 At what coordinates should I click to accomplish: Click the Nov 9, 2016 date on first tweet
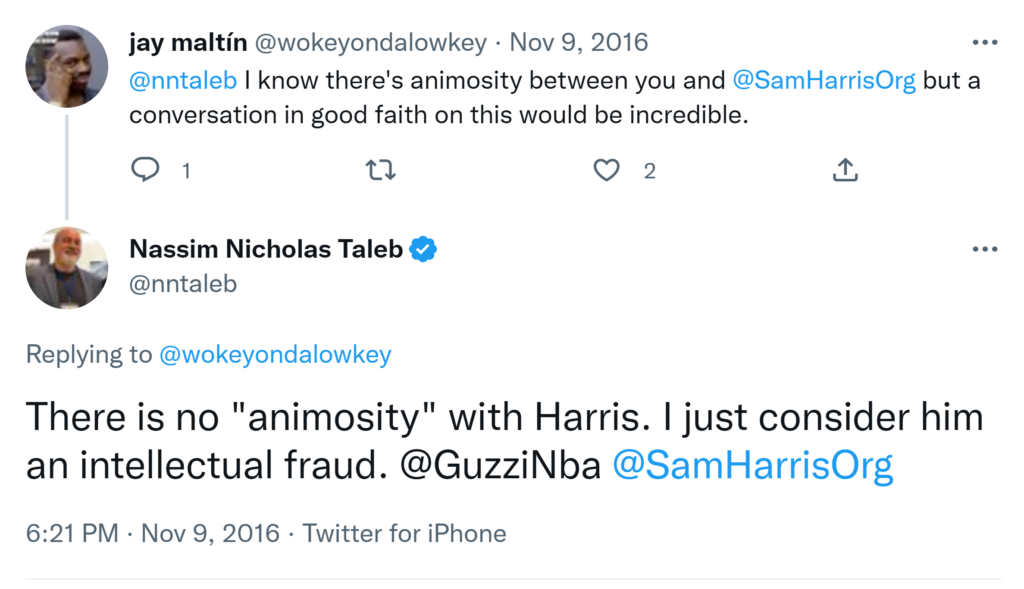[x=579, y=43]
